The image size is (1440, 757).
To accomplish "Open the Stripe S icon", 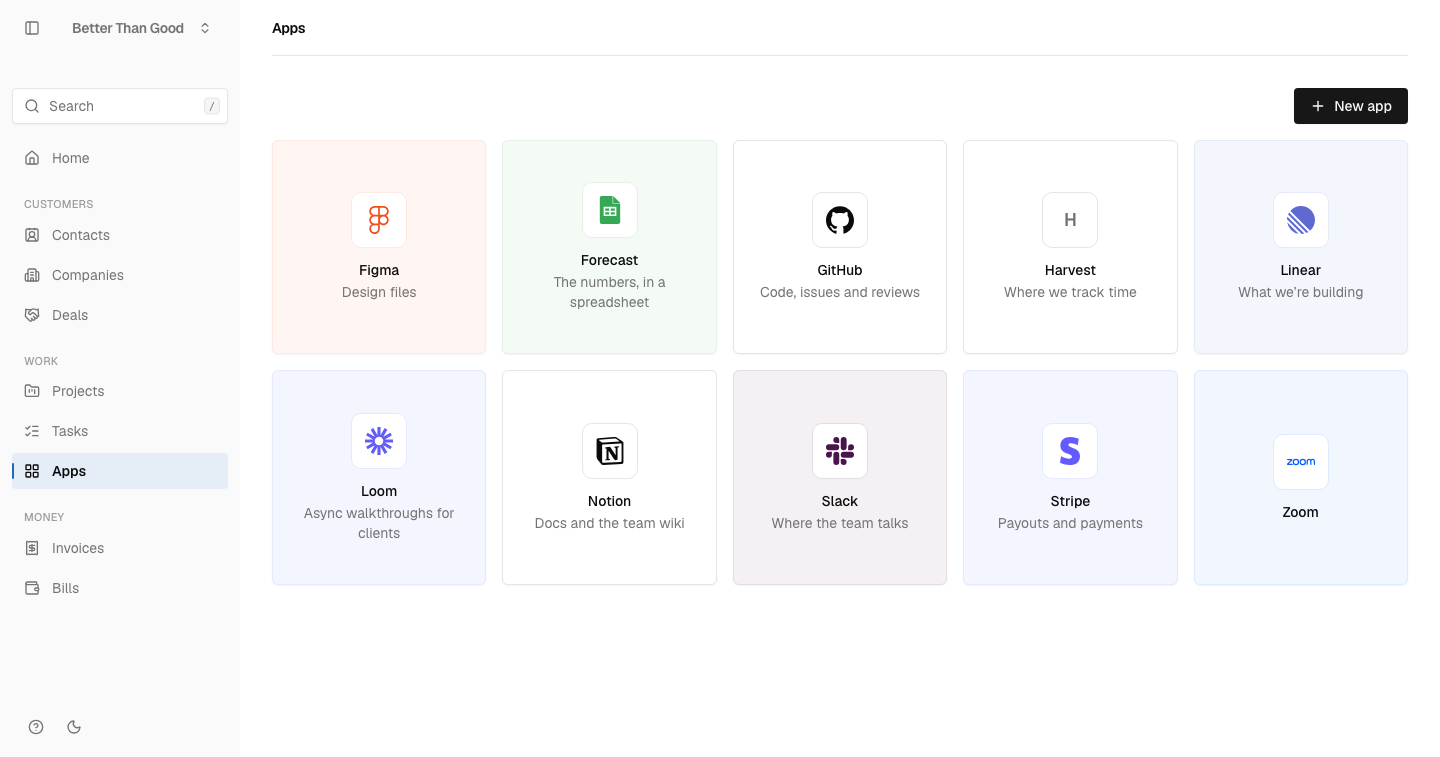I will [1070, 451].
